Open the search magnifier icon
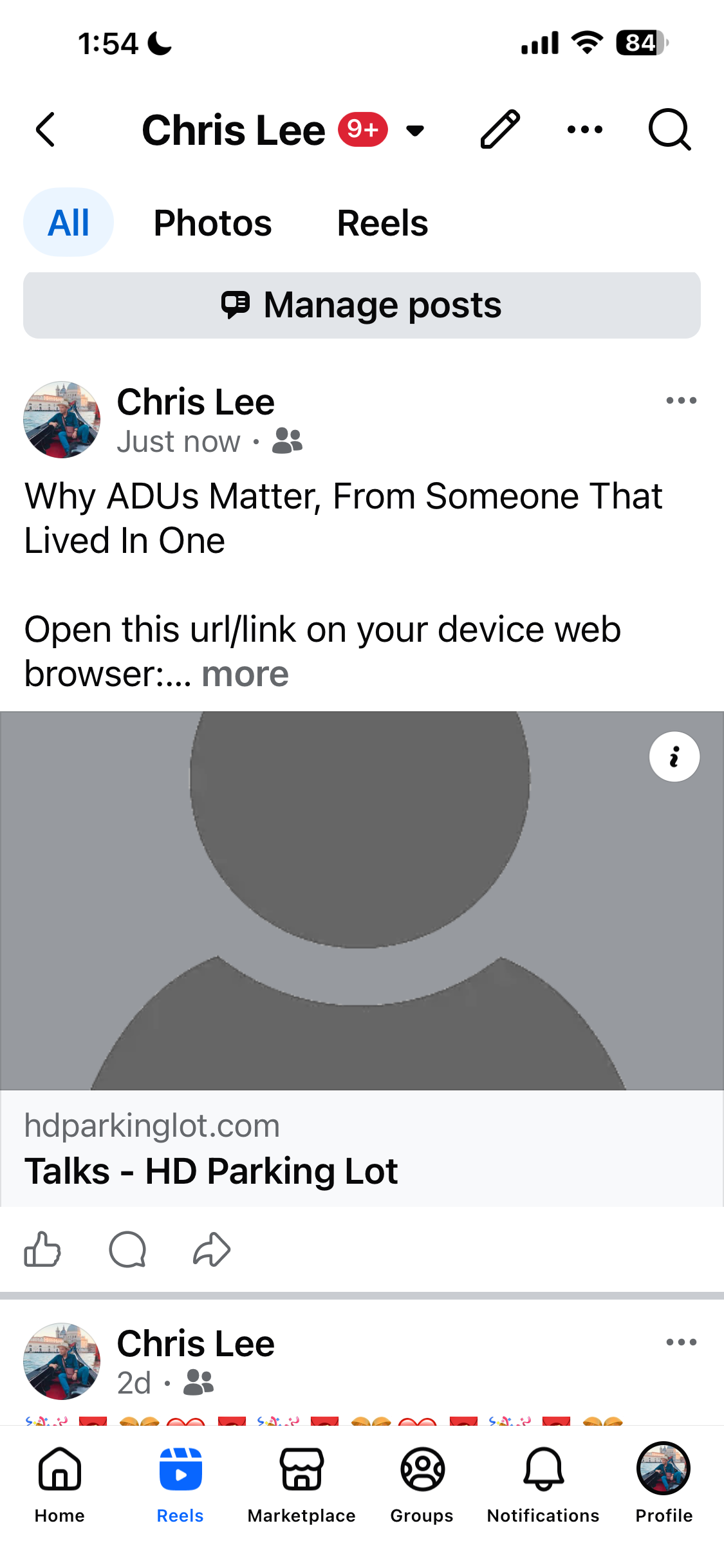The image size is (724, 1568). click(x=669, y=129)
